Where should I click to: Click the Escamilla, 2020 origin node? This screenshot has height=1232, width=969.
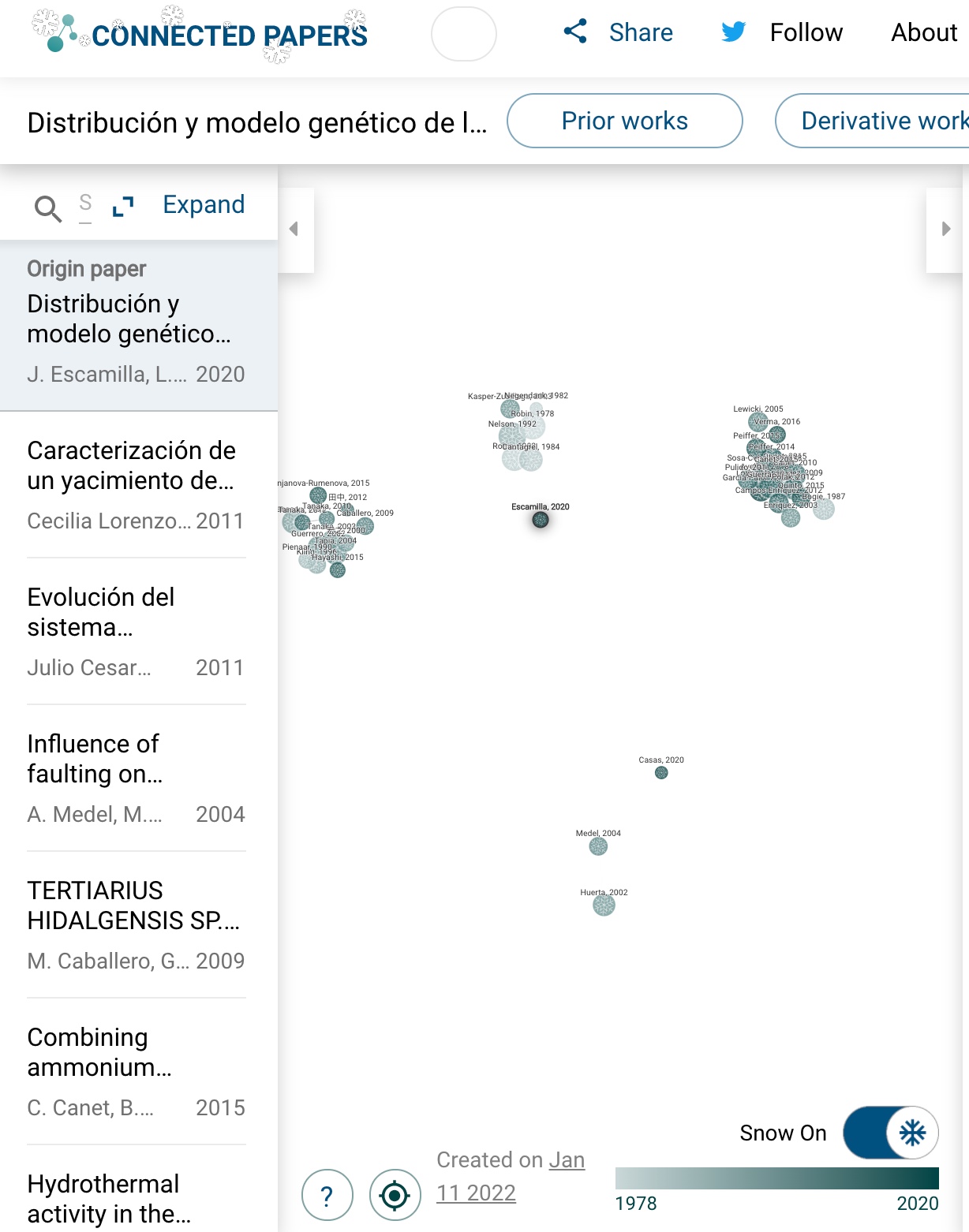pos(541,520)
